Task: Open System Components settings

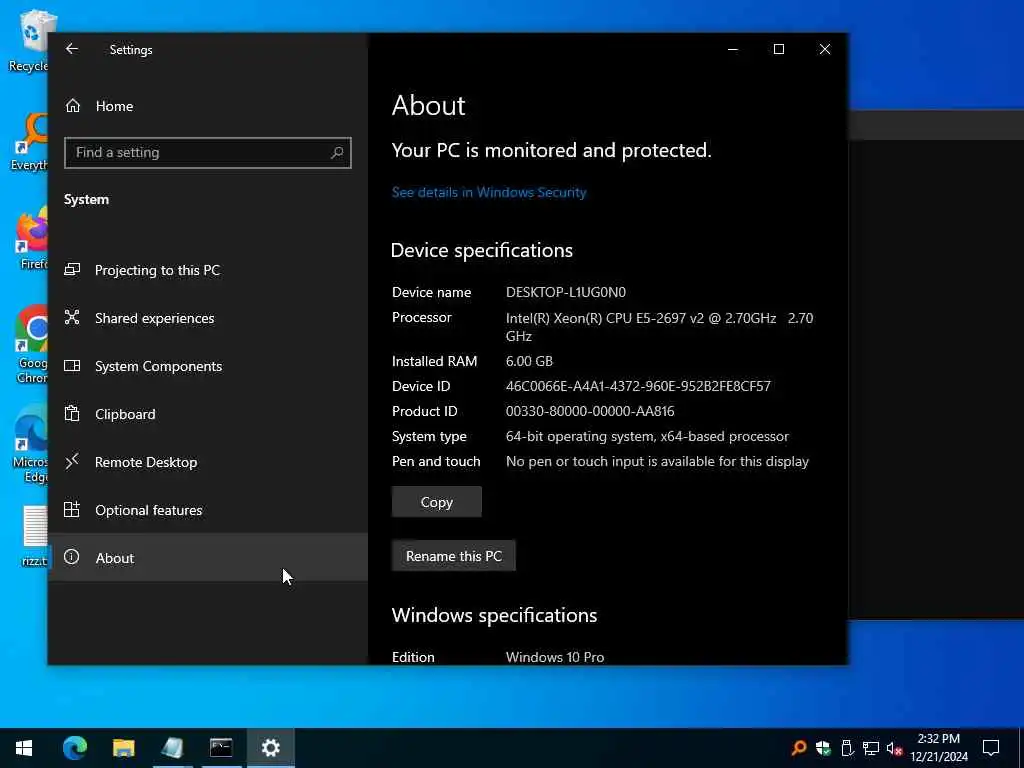Action: (x=208, y=366)
